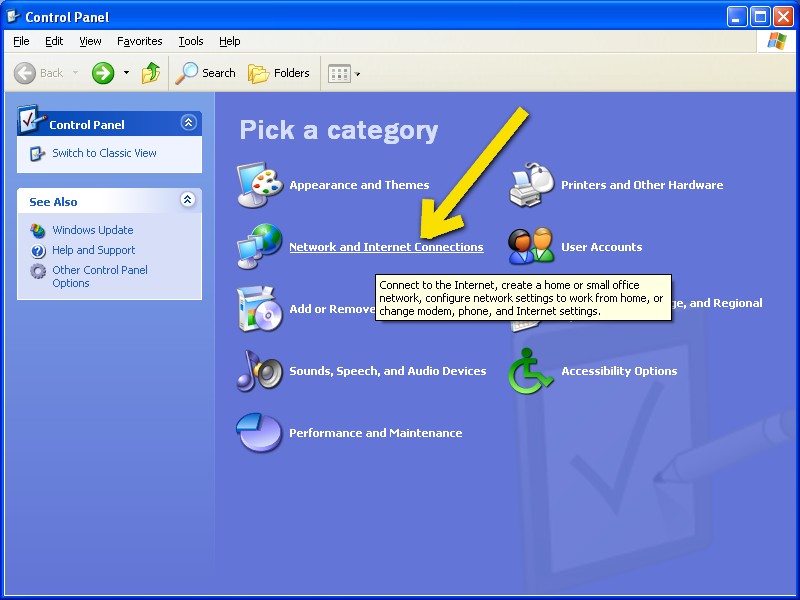Click the Up folder toolbar icon
Screen dimensions: 800x600
click(x=151, y=73)
